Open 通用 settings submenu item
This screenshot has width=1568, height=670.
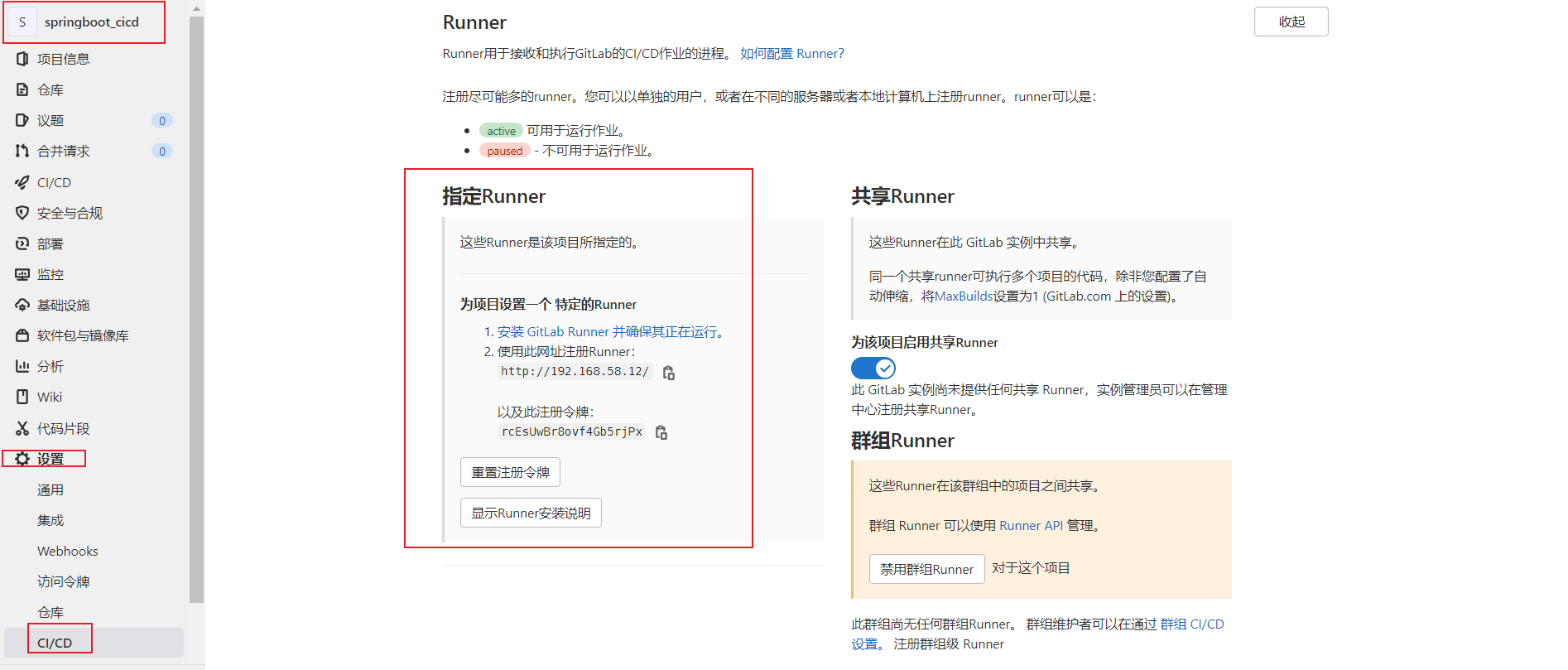pos(51,489)
